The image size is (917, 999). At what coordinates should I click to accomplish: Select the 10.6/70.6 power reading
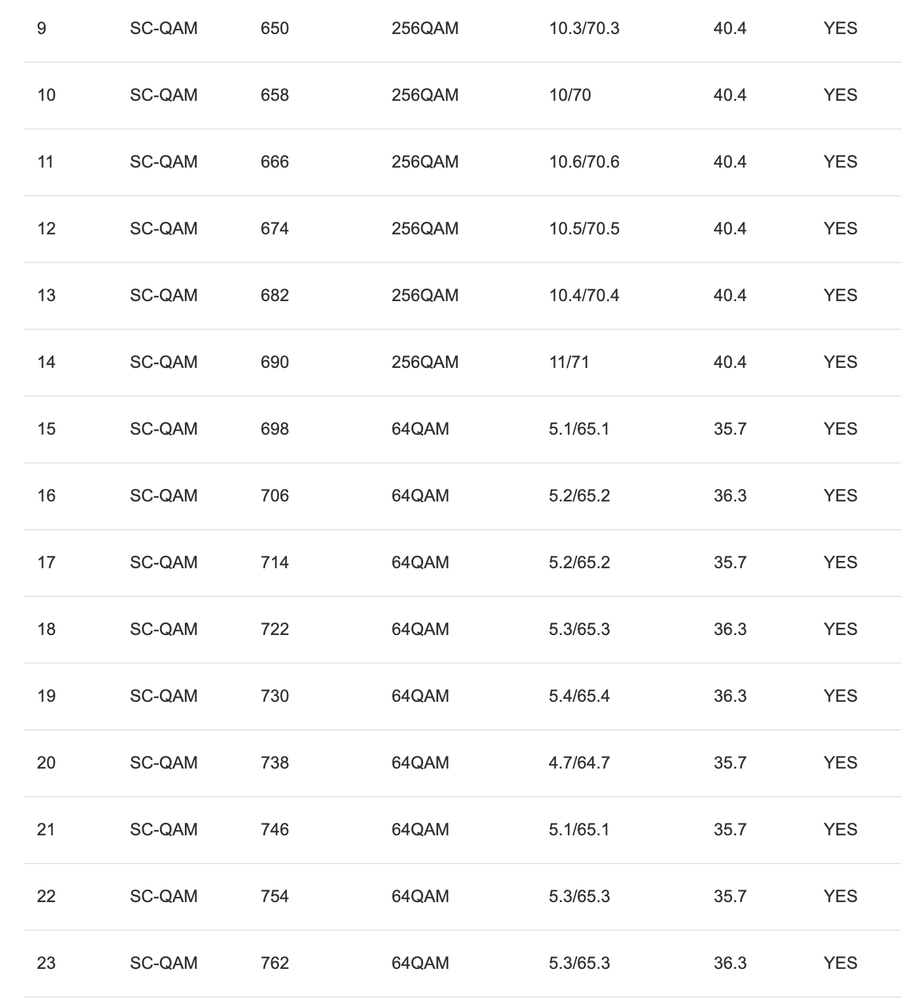click(x=584, y=162)
